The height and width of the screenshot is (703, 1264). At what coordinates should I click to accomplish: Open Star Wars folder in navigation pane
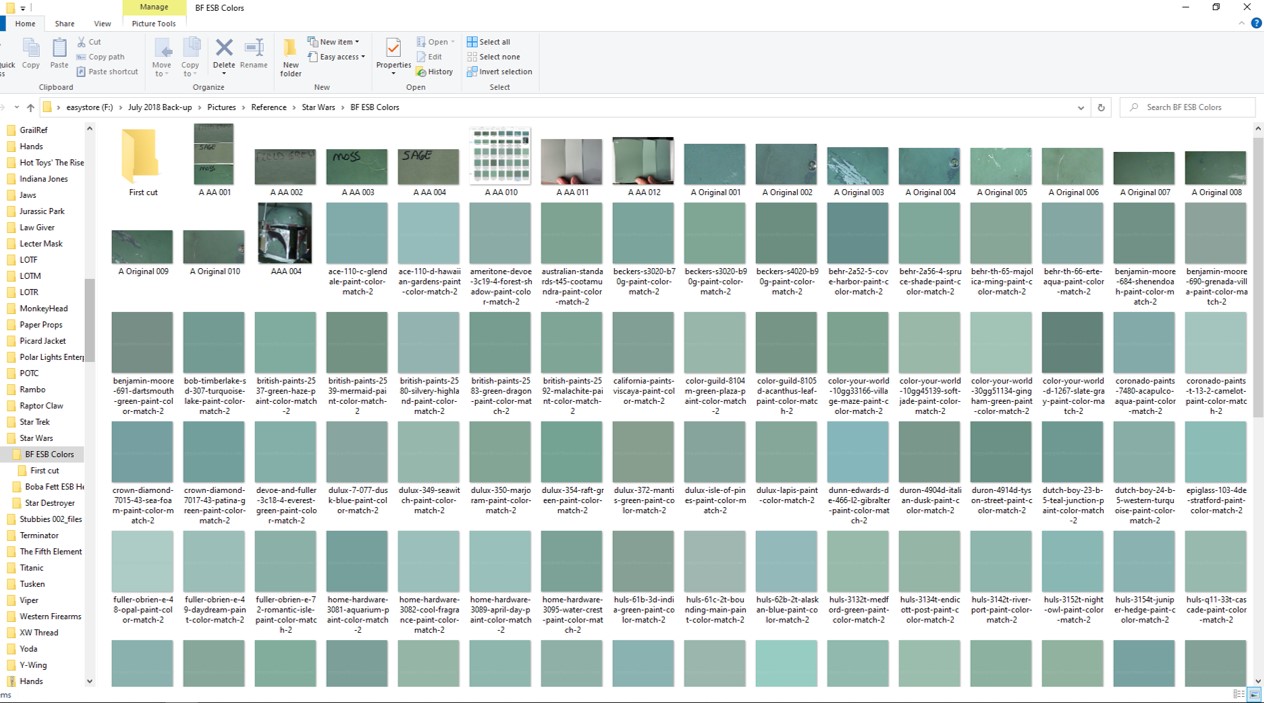pos(36,438)
